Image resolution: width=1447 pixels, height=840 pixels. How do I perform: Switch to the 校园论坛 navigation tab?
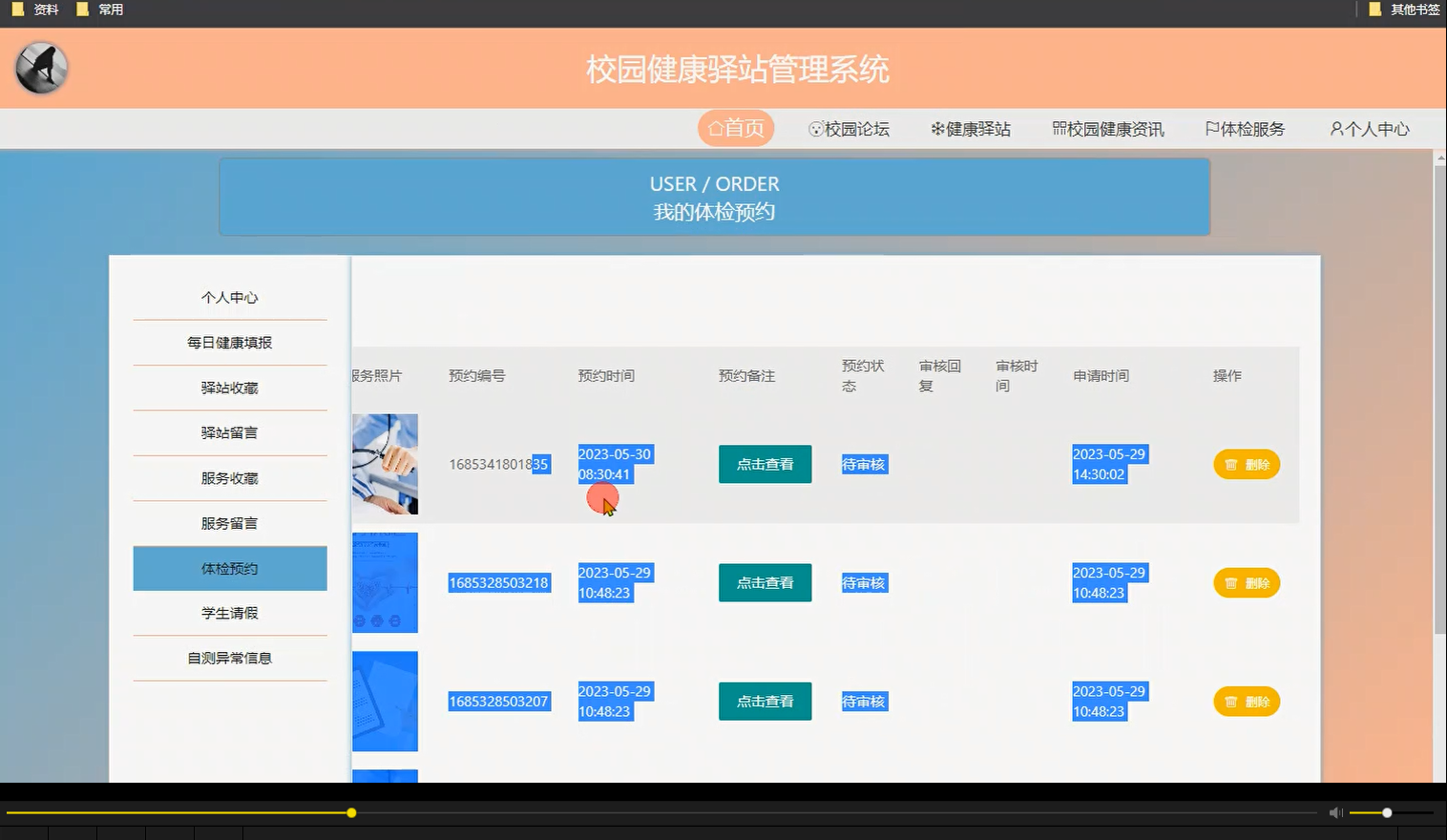coord(849,128)
